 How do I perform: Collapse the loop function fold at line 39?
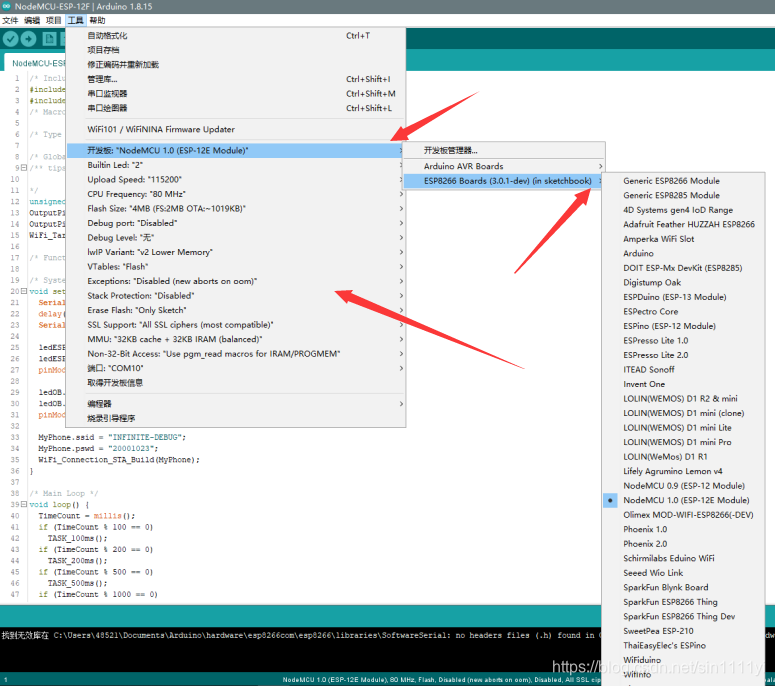point(24,504)
